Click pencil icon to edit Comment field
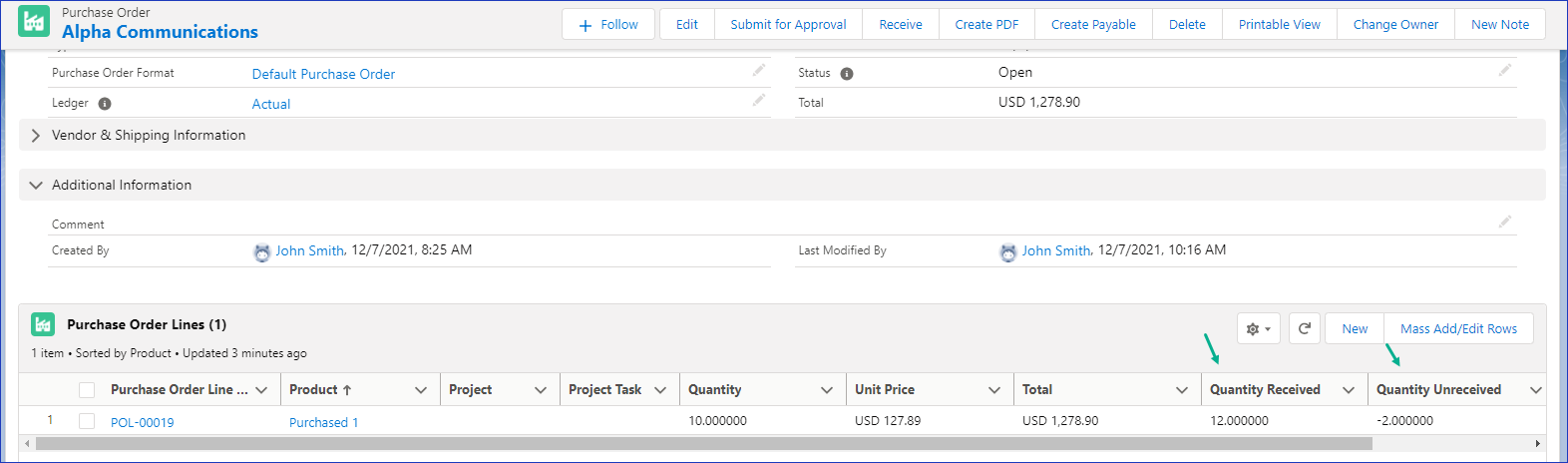This screenshot has width=1568, height=463. (x=1504, y=222)
